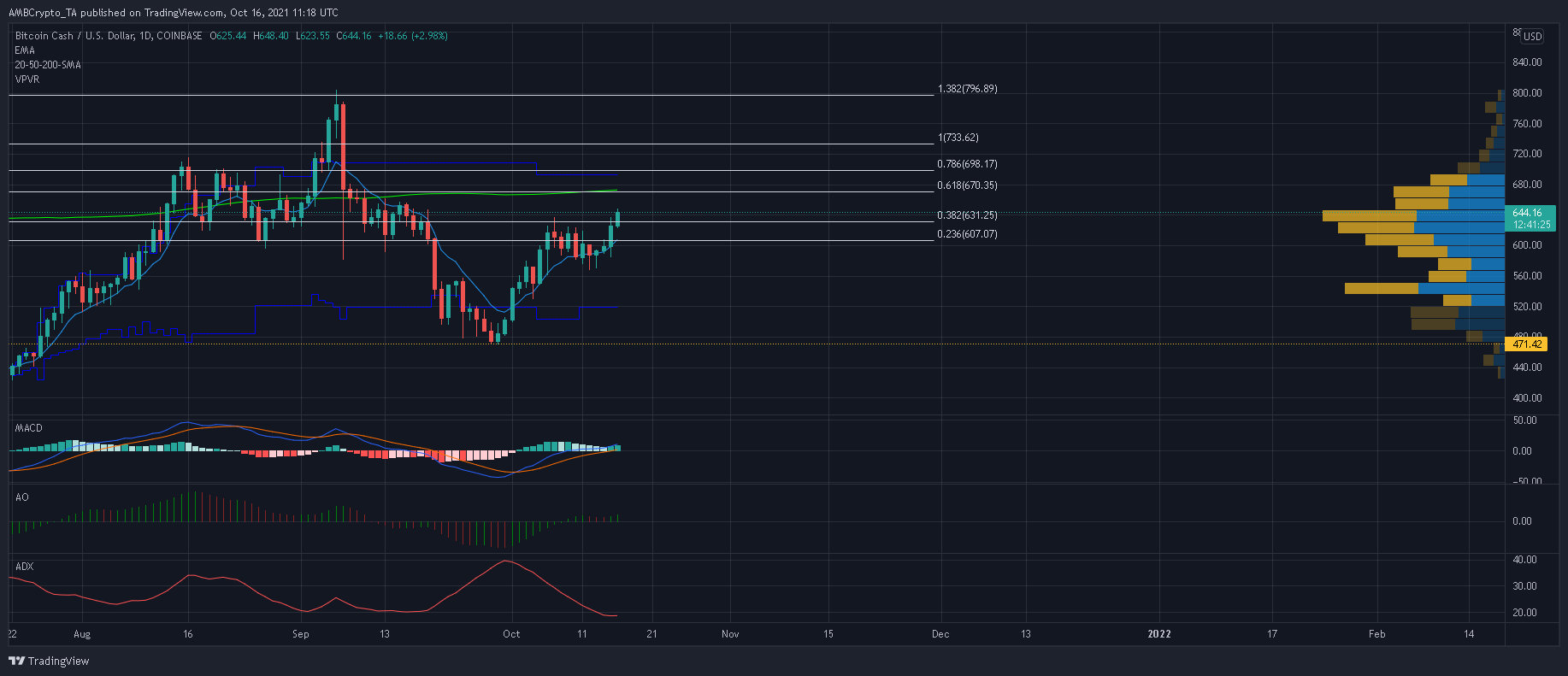This screenshot has height=676, width=1568.
Task: Click the 2022 label on the time axis
Action: pyautogui.click(x=1159, y=634)
